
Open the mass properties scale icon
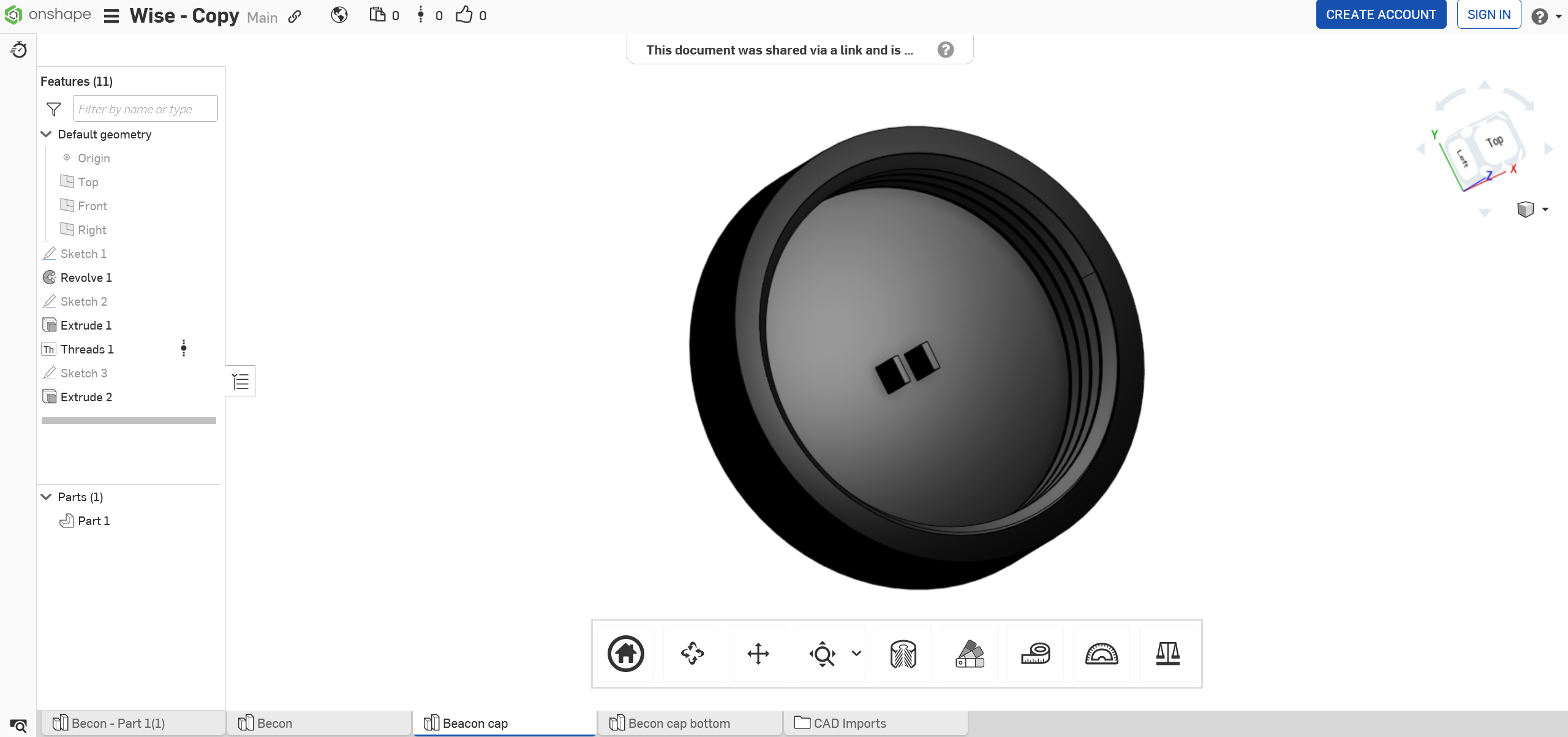pos(1167,654)
